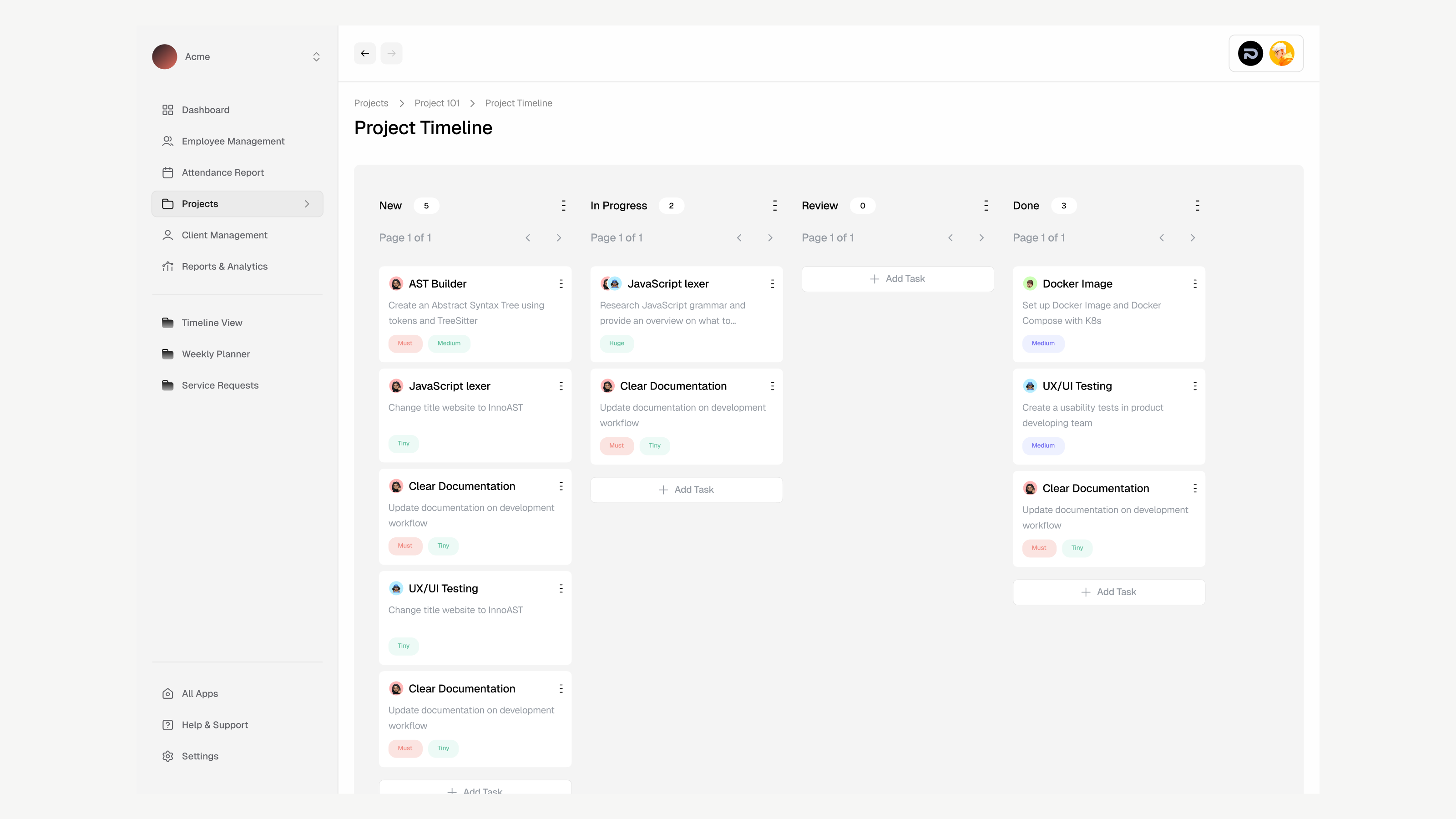Click the Huge tag on JavaScript lexer
The image size is (1456, 819).
(x=616, y=343)
